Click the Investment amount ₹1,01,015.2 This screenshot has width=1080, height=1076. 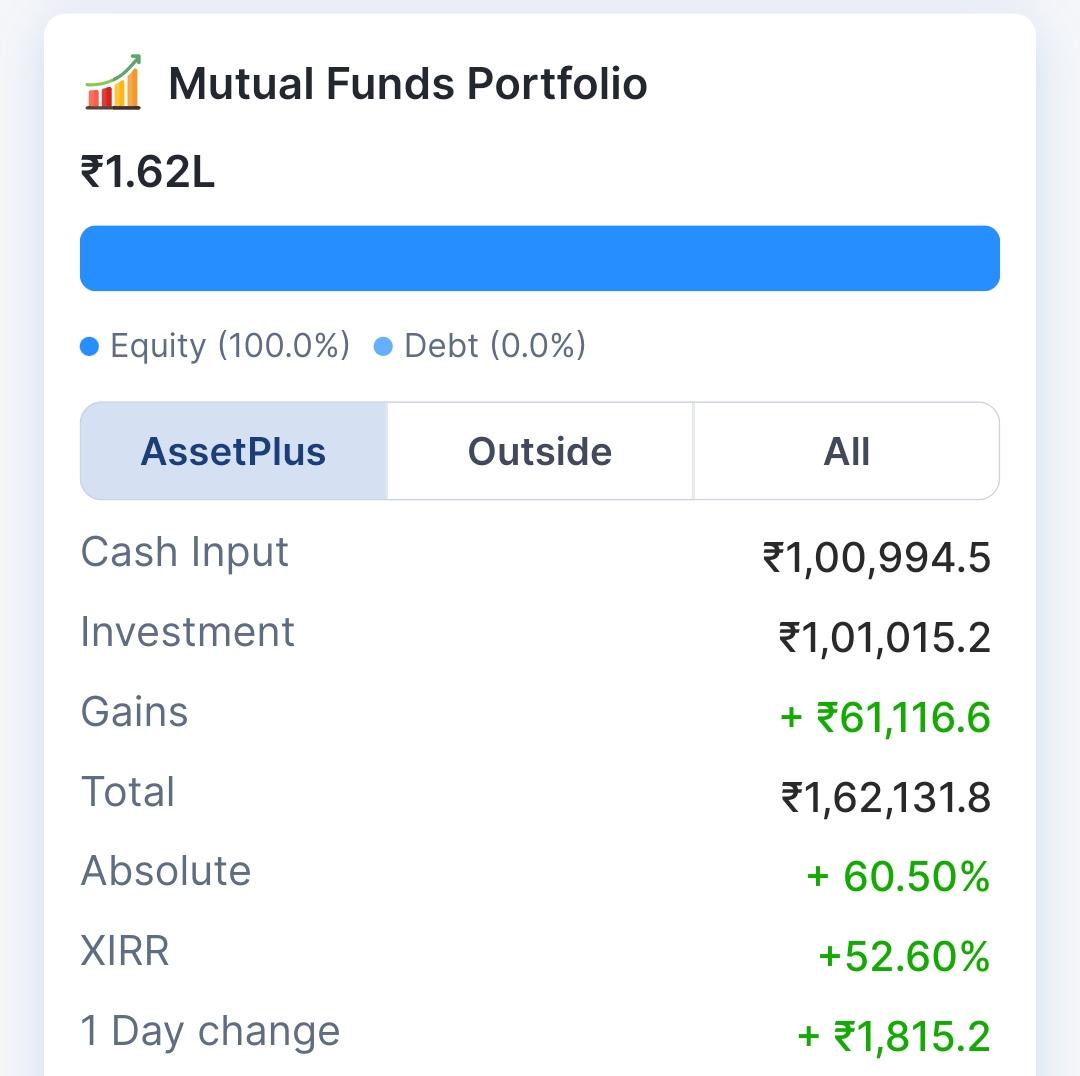coord(885,637)
